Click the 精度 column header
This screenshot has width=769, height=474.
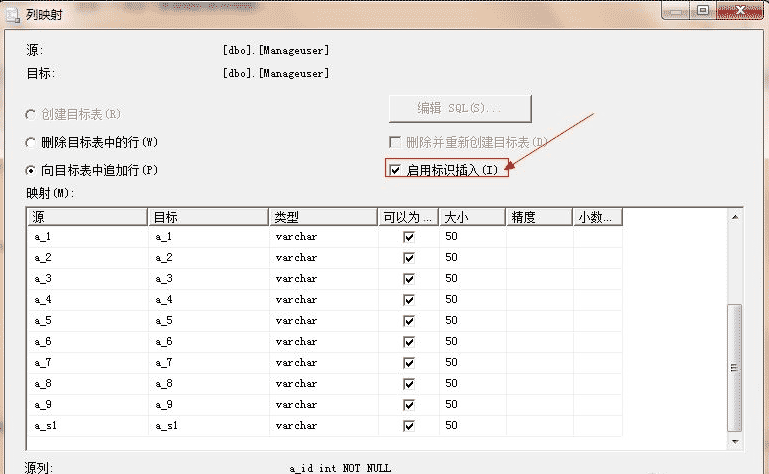[539, 217]
